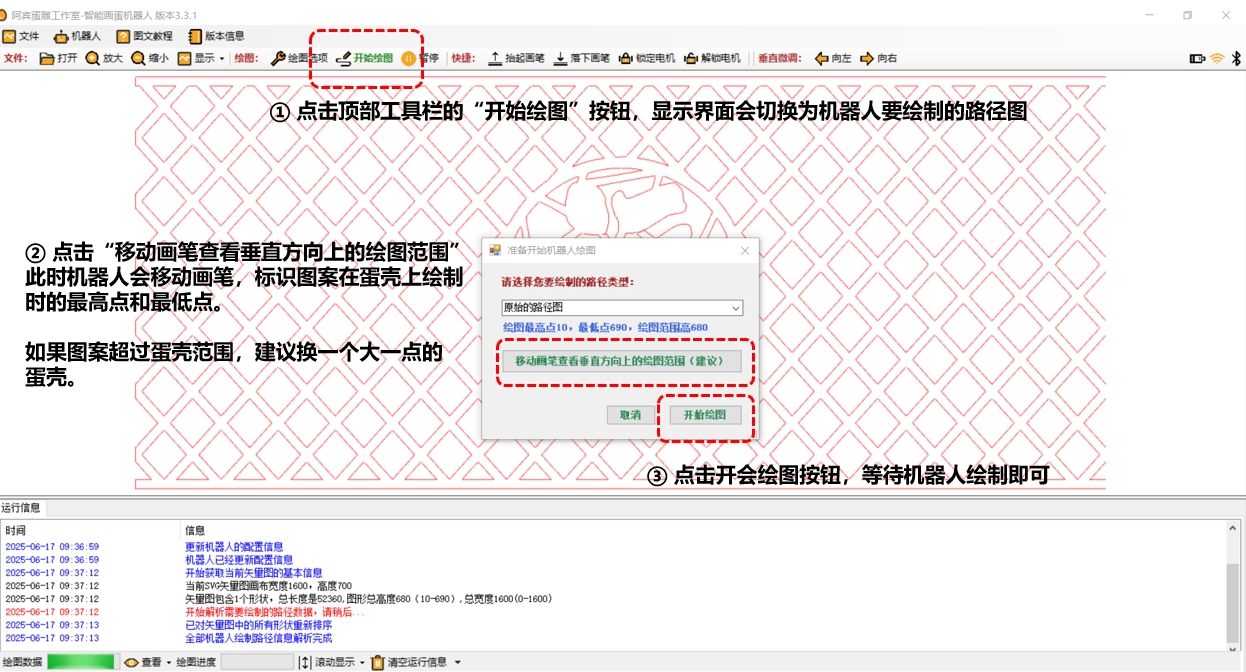1246x672 pixels.
Task: Click 落下画笔 (Lower pen) toolbar icon
Action: [x=560, y=58]
